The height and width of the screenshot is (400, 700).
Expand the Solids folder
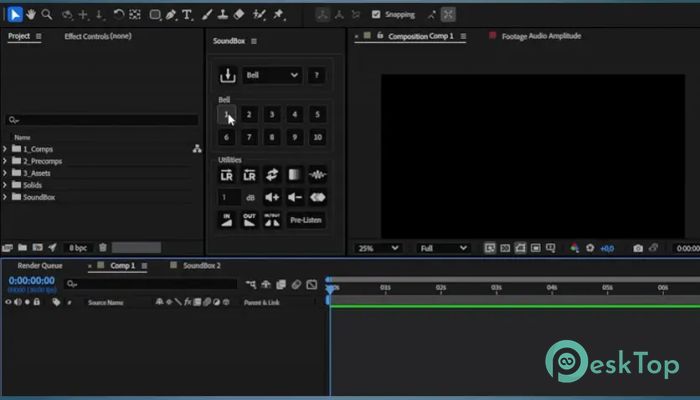pyautogui.click(x=5, y=185)
